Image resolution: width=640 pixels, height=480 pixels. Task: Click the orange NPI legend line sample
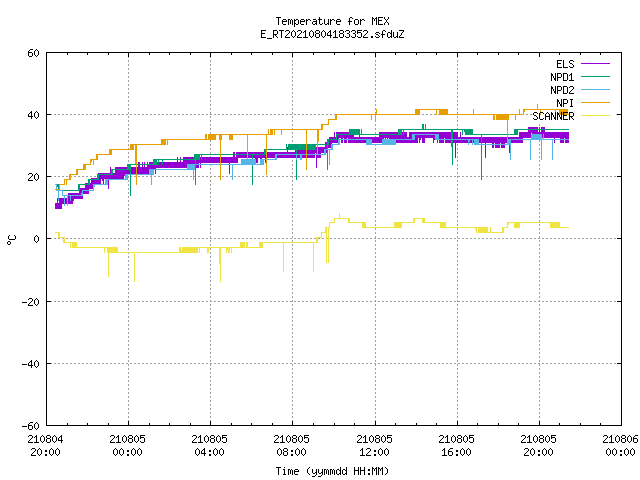tap(595, 102)
